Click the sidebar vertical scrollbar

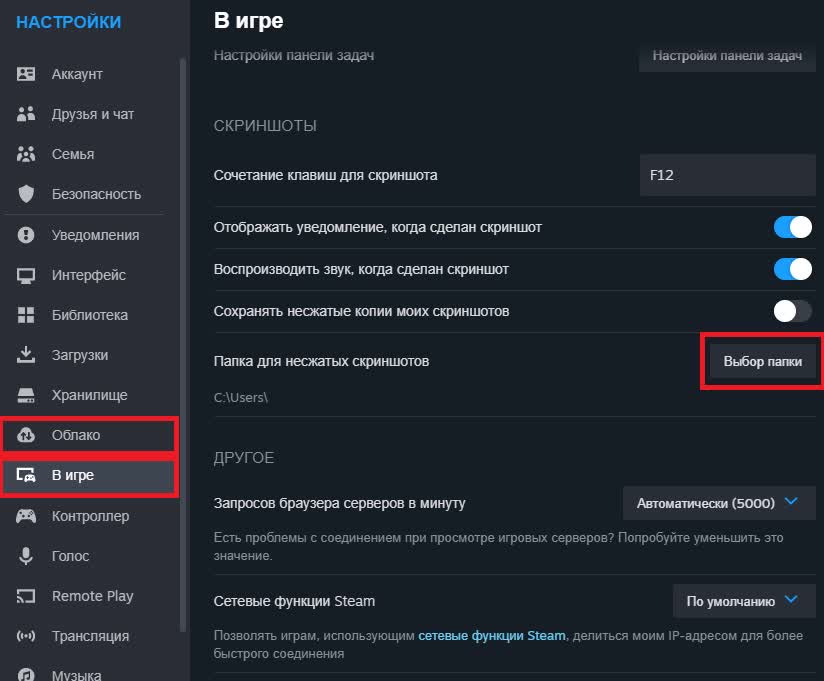coord(183,344)
